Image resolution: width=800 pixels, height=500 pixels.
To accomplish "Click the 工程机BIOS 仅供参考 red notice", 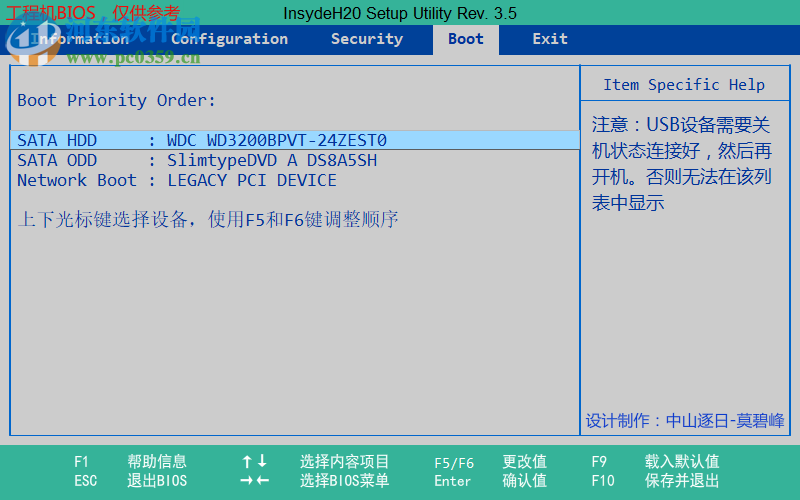I will pyautogui.click(x=93, y=13).
